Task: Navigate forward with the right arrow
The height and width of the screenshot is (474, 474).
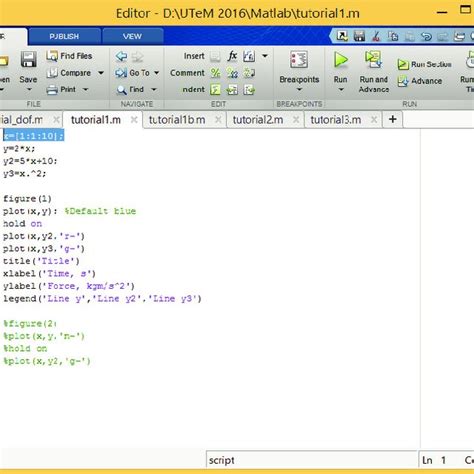Action: coord(137,56)
